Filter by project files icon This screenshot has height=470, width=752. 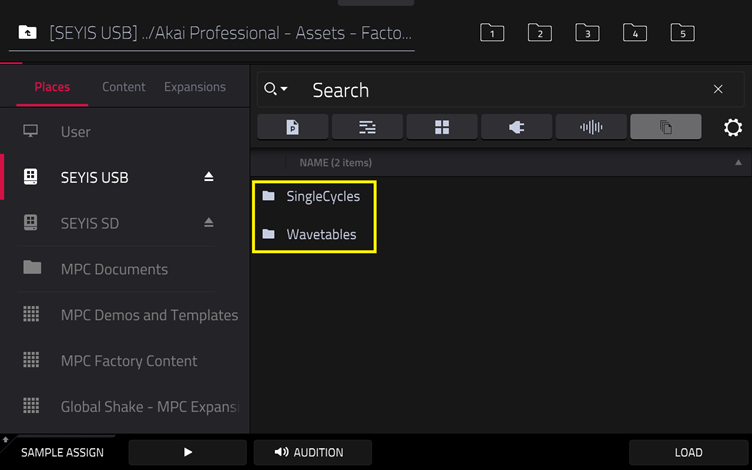(293, 127)
